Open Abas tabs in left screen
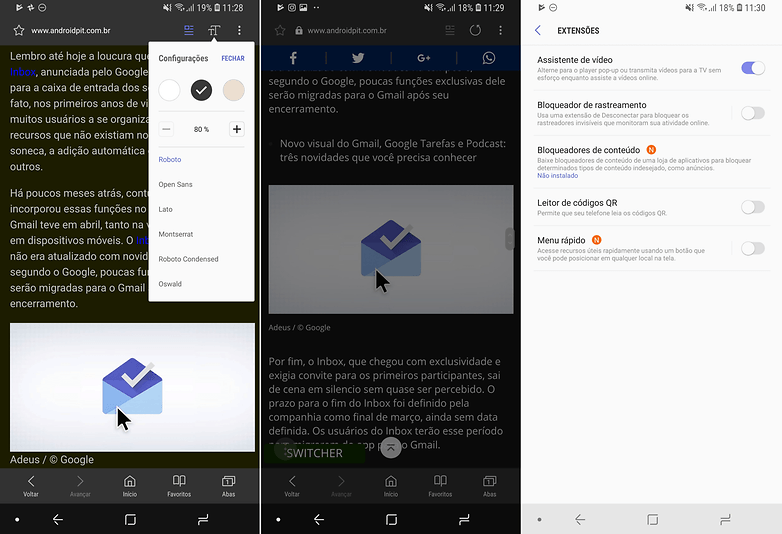782x534 pixels. tap(228, 486)
